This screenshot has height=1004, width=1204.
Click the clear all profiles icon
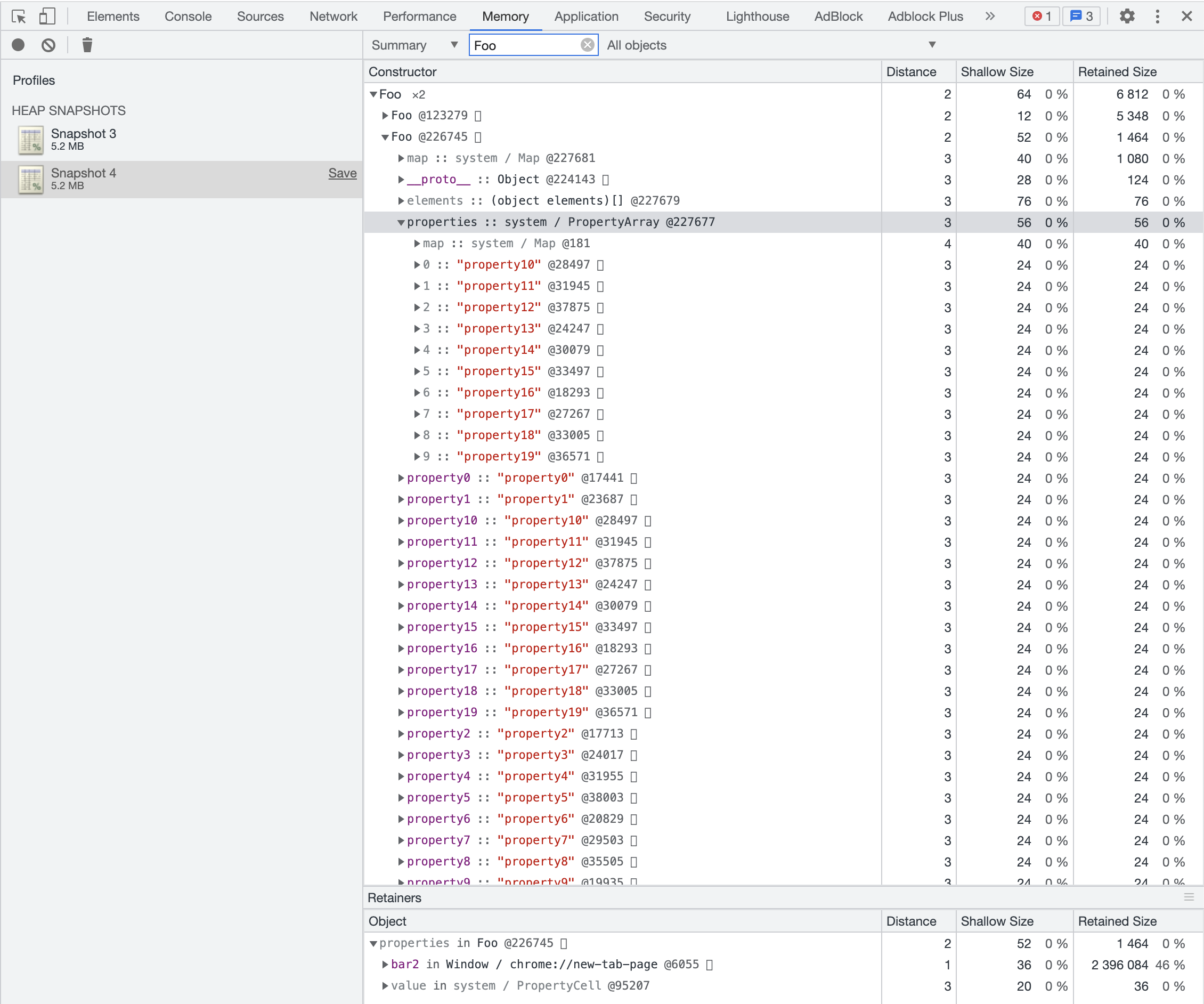coord(48,45)
